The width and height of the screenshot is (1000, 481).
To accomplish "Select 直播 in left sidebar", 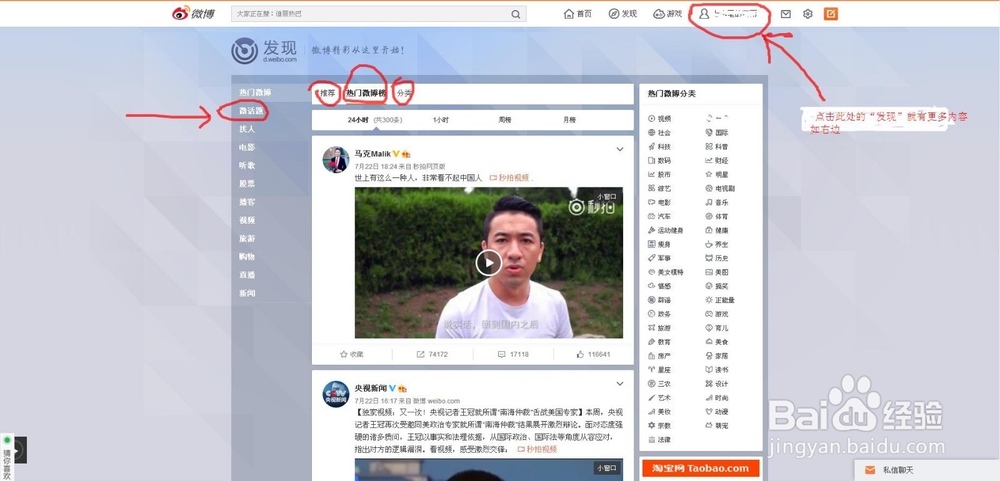I will tap(247, 275).
